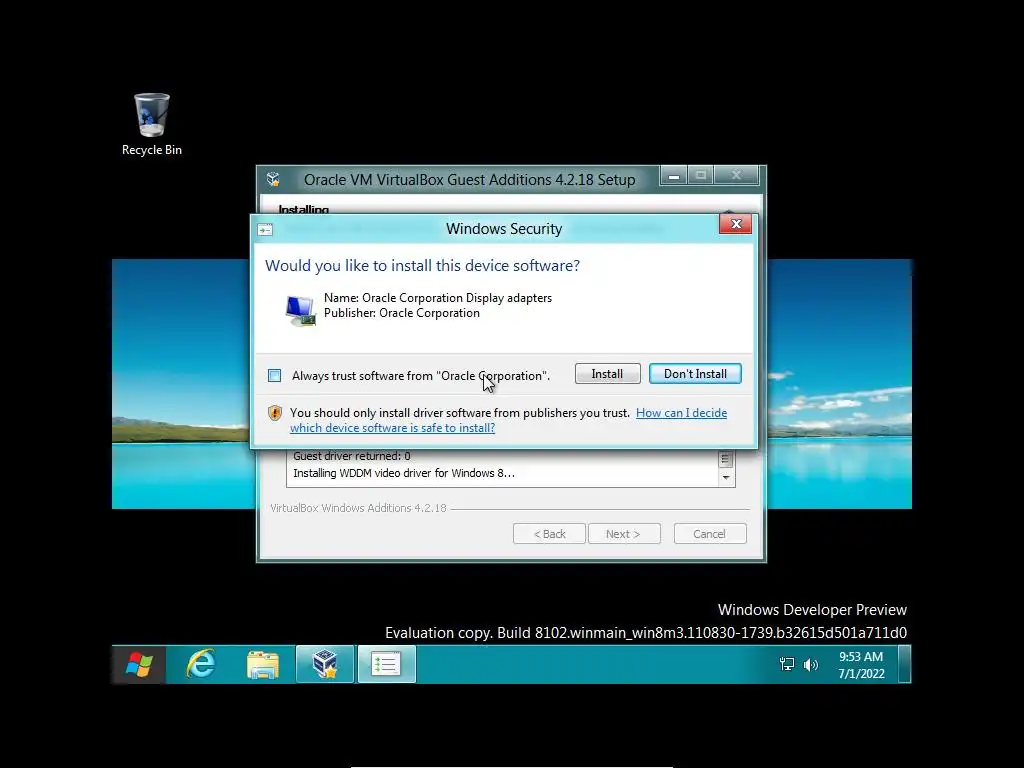Image resolution: width=1024 pixels, height=768 pixels.
Task: Open the 'How can I decide which device software is safe to install?' link
Action: pos(508,420)
